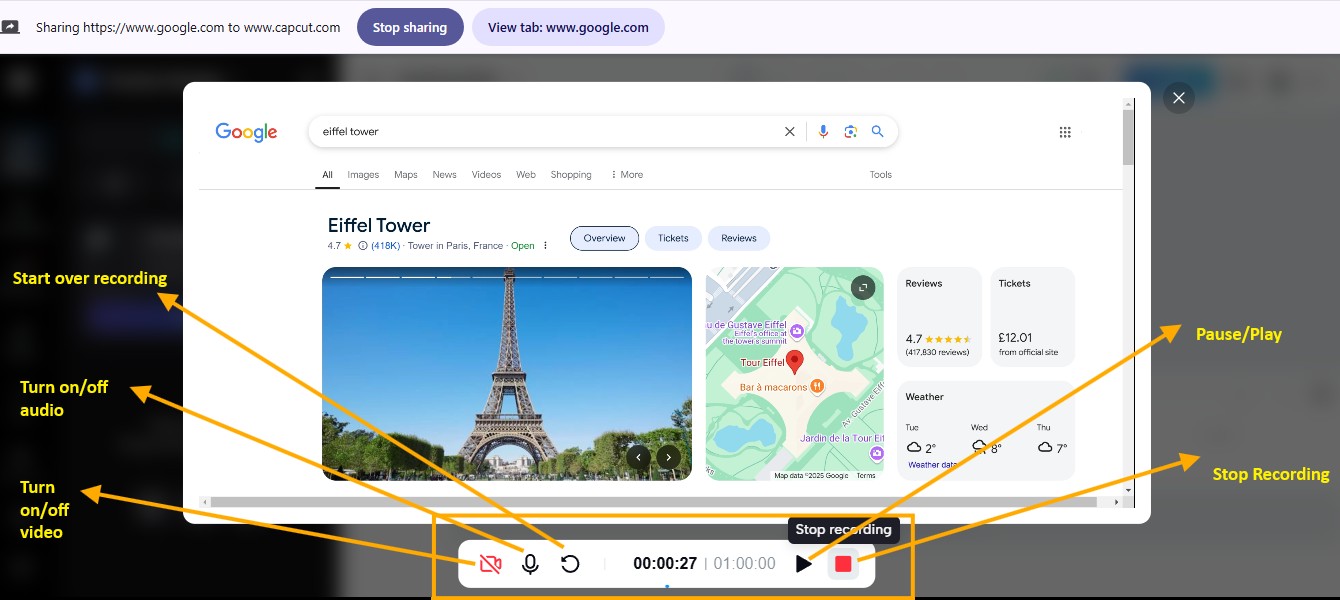1340x600 pixels.
Task: Open the News tab
Action: click(x=444, y=175)
